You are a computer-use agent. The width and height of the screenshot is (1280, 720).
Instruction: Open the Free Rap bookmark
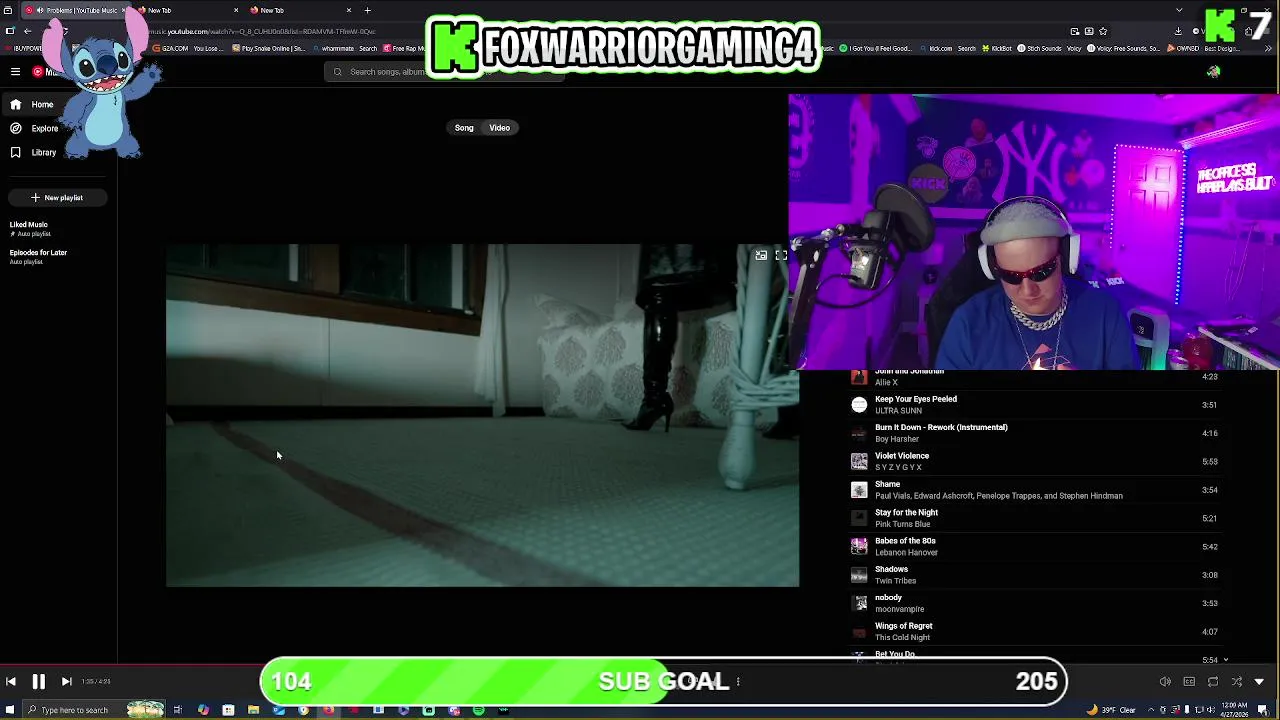(x=405, y=48)
